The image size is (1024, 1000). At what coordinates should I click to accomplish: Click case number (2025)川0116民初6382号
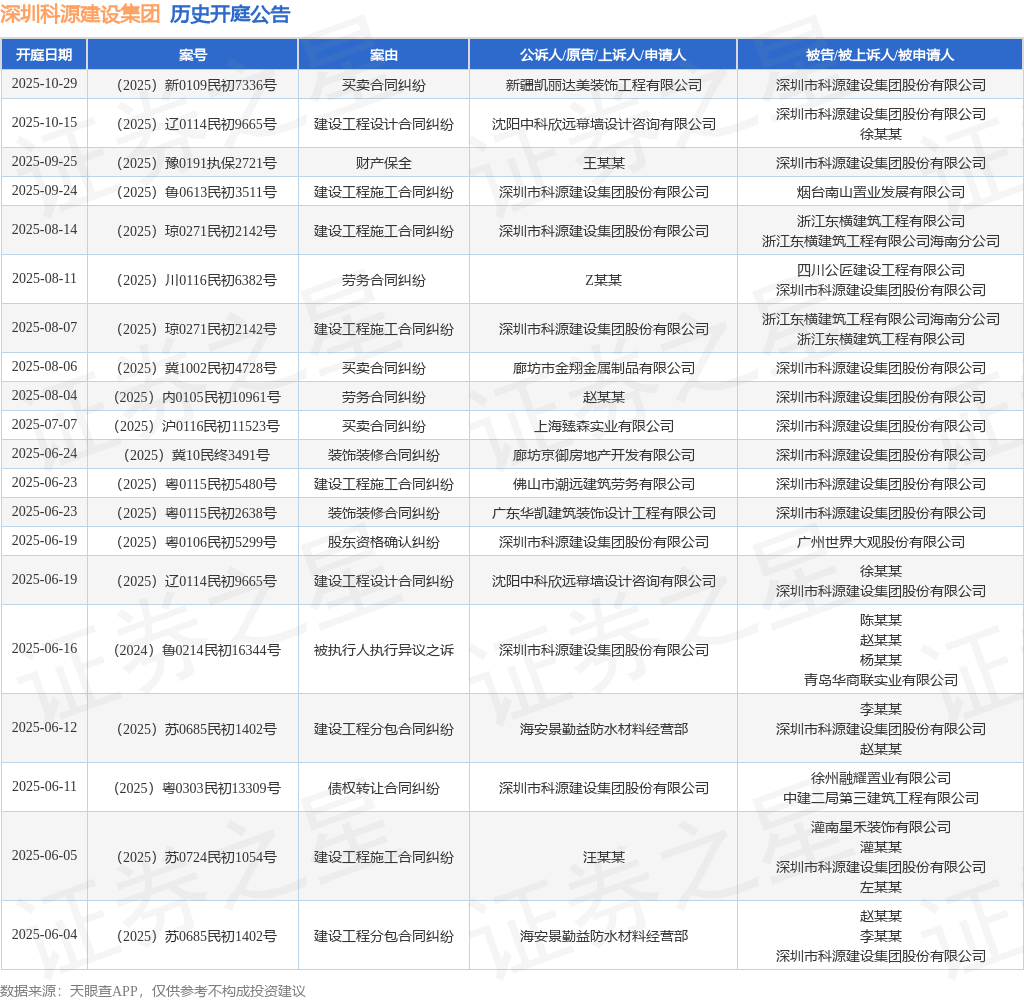pyautogui.click(x=196, y=280)
